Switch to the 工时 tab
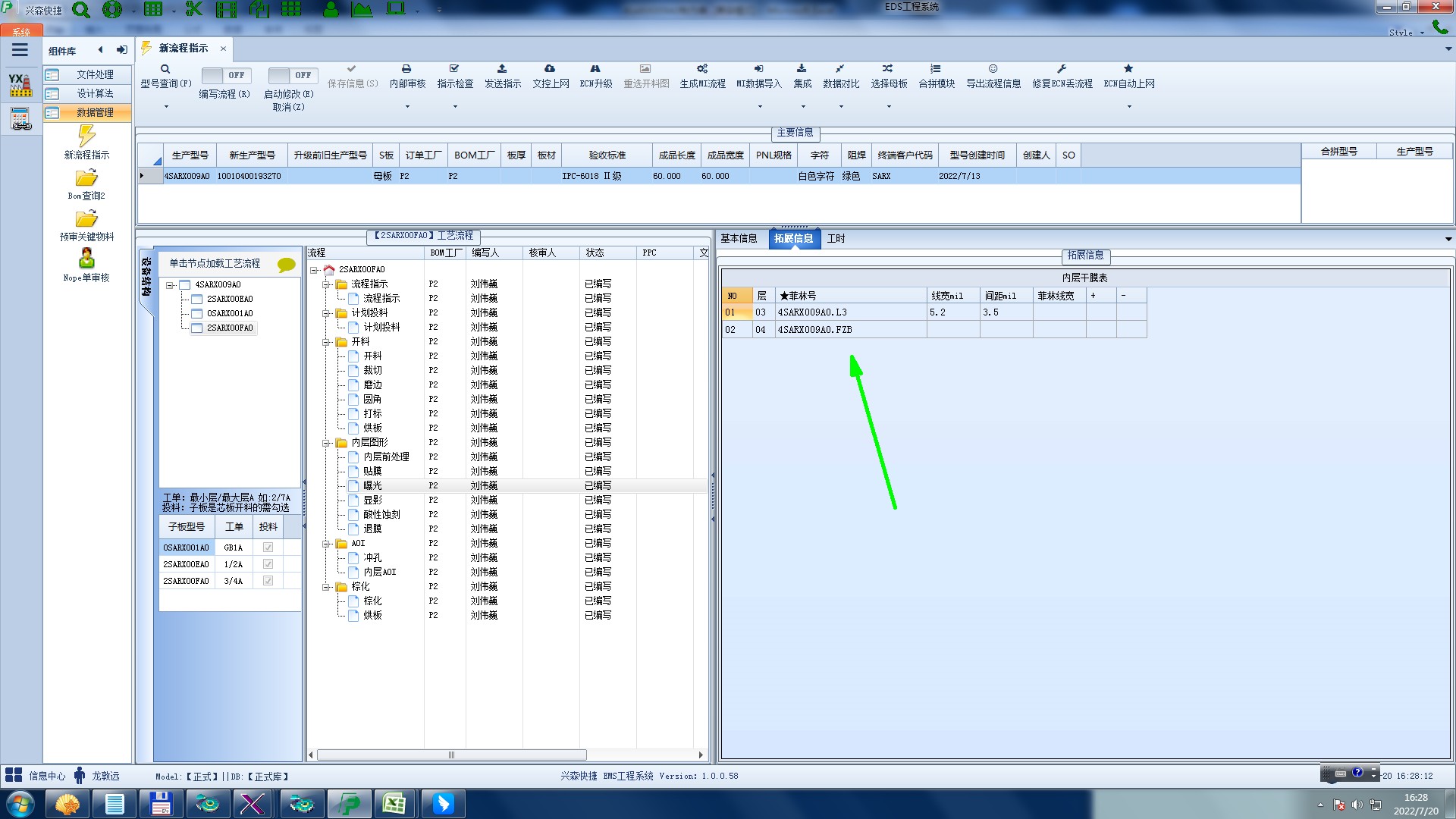This screenshot has height=819, width=1456. click(836, 238)
